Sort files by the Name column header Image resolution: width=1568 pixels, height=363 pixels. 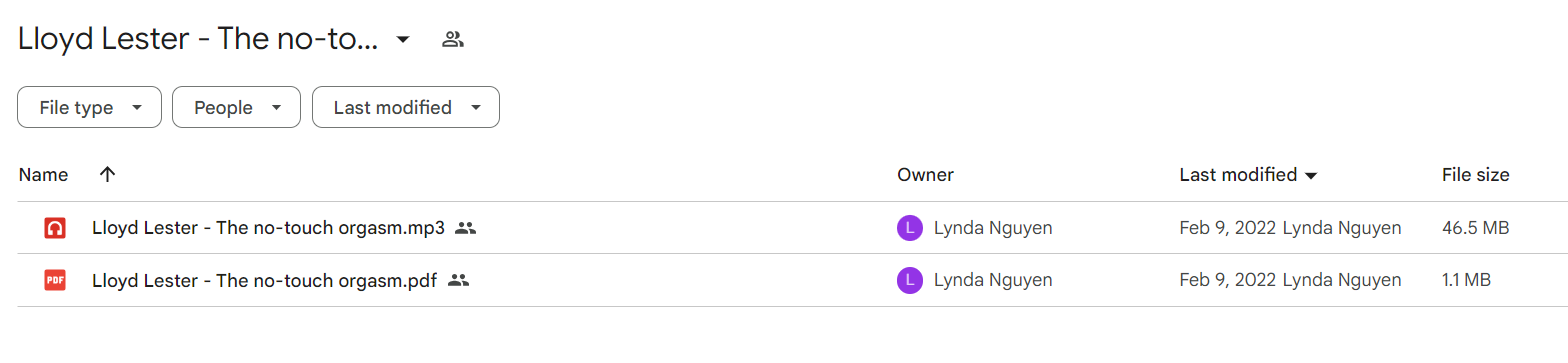[x=43, y=175]
